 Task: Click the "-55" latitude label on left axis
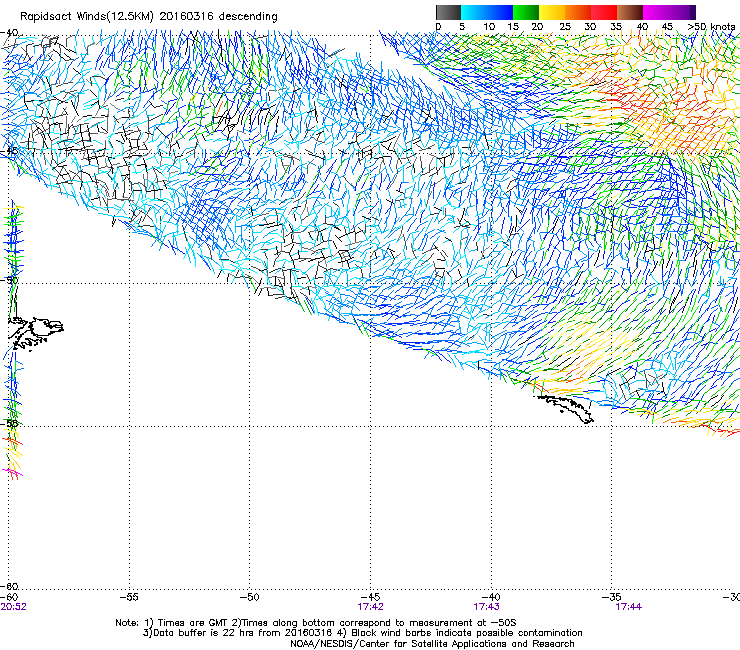[x=9, y=423]
